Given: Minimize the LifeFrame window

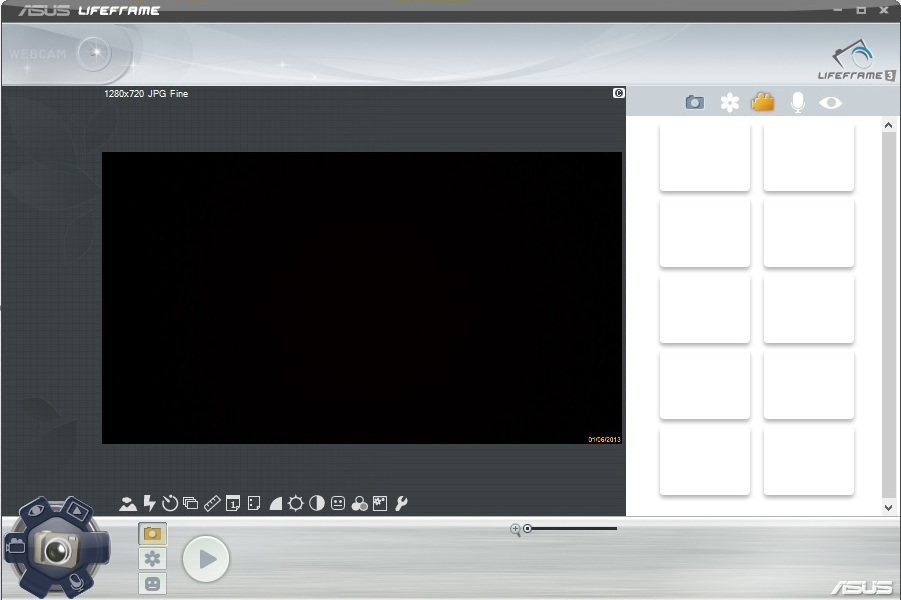Looking at the screenshot, I should click(x=838, y=10).
